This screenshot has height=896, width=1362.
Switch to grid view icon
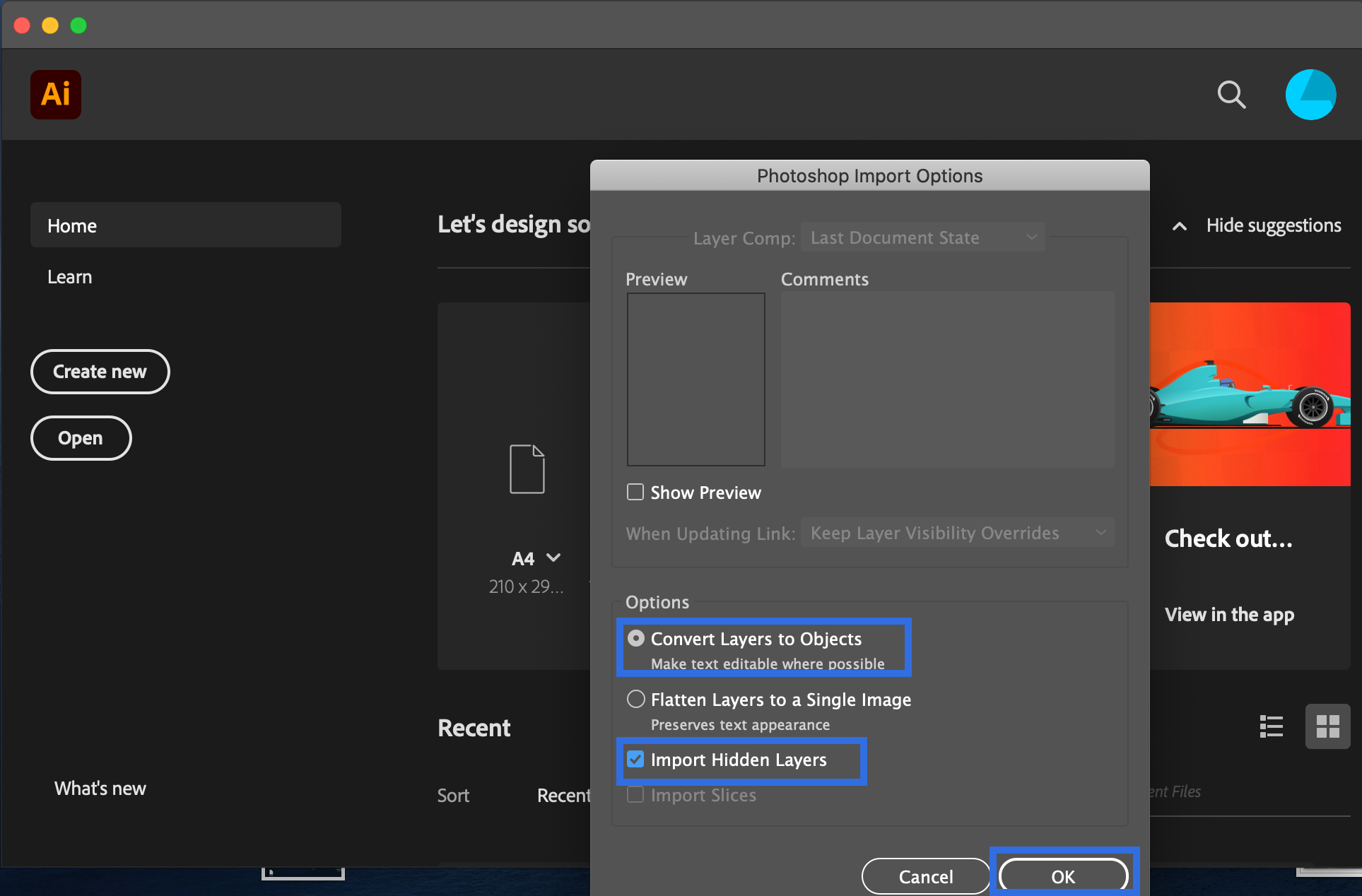point(1327,726)
